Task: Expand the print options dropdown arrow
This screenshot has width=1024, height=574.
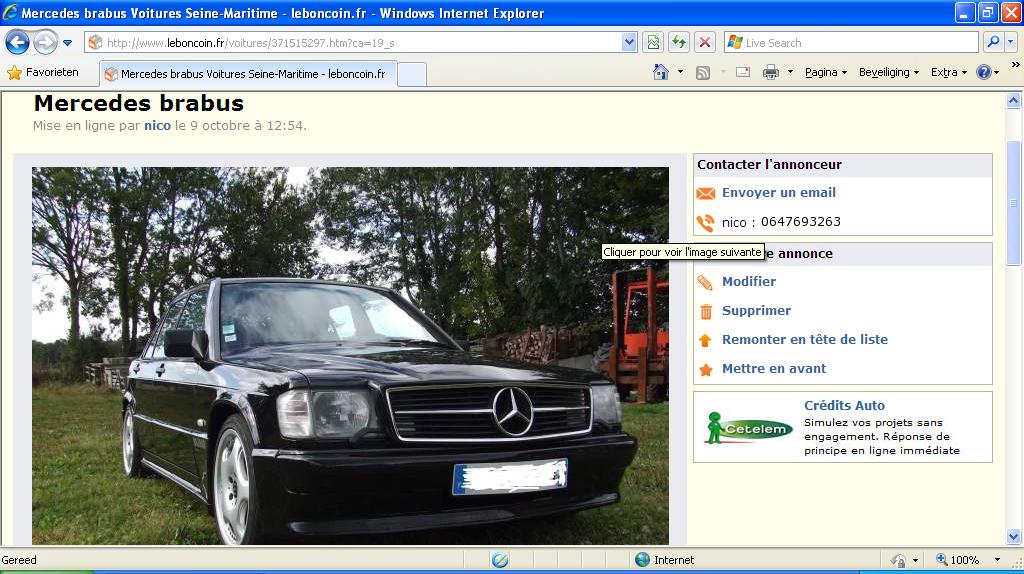Action: (790, 72)
